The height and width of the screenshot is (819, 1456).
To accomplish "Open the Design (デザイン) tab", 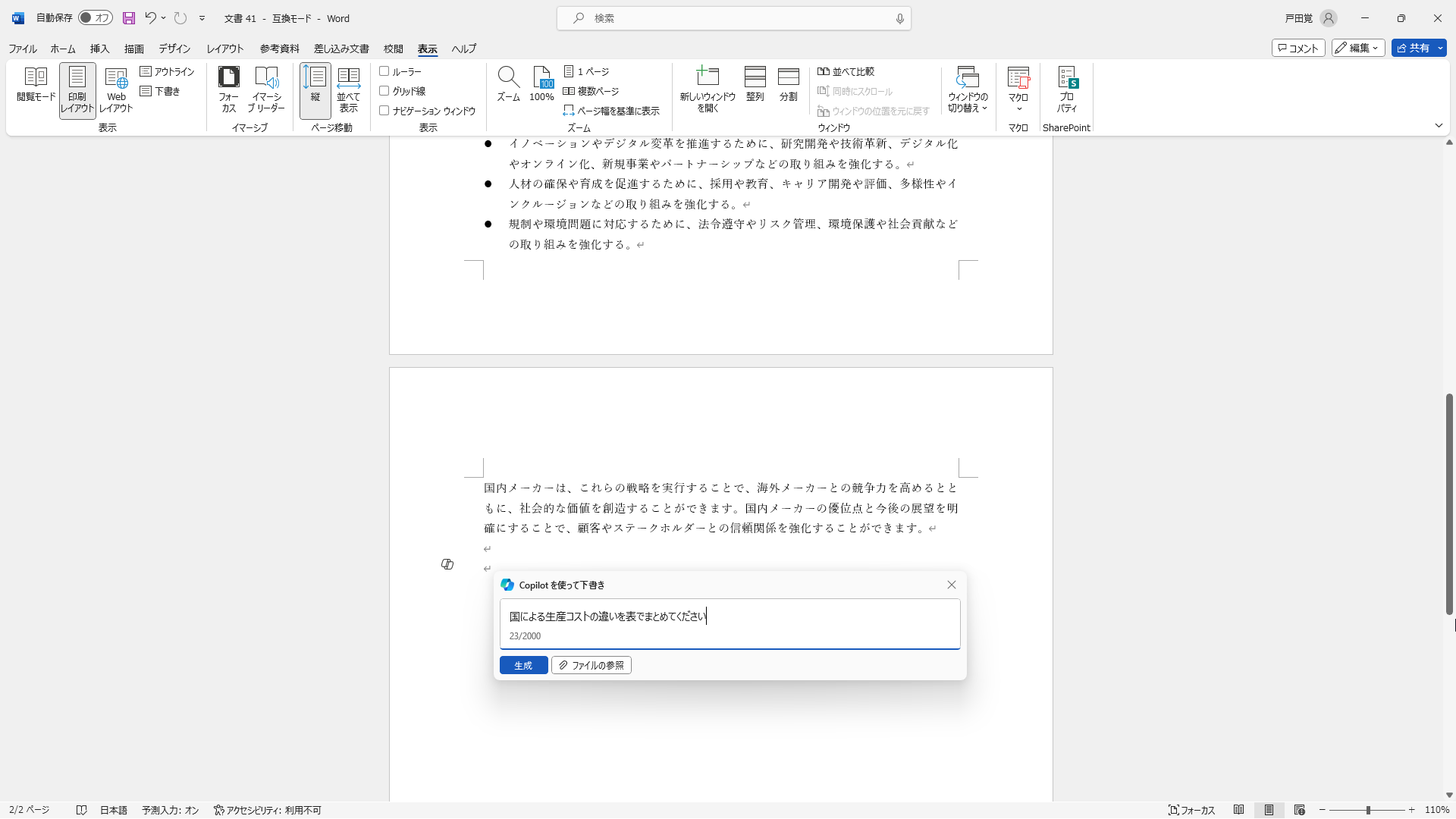I will (174, 49).
